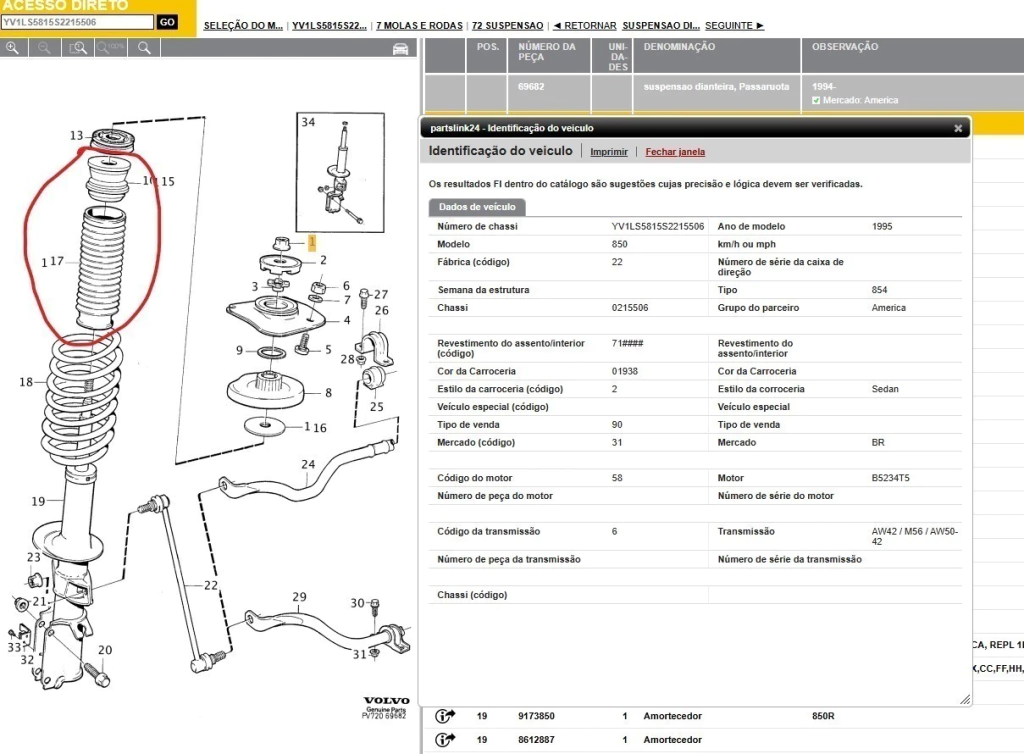Click the zoom out magnifier icon

[44, 48]
